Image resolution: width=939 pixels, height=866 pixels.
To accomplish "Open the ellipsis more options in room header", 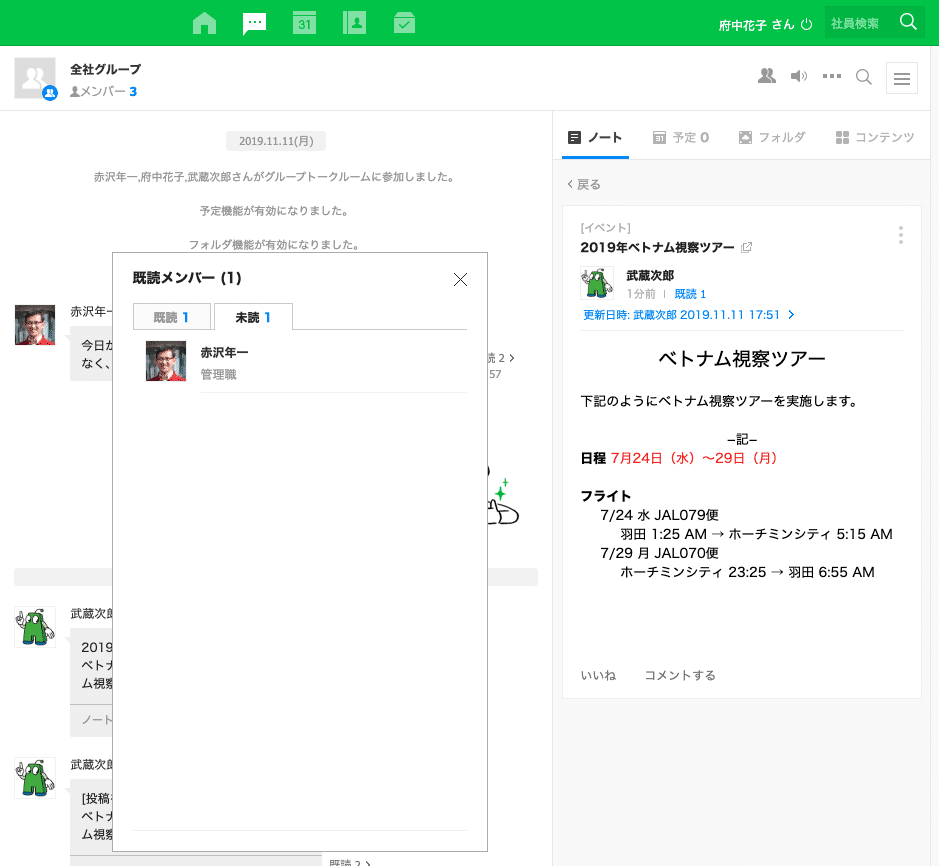I will [831, 75].
